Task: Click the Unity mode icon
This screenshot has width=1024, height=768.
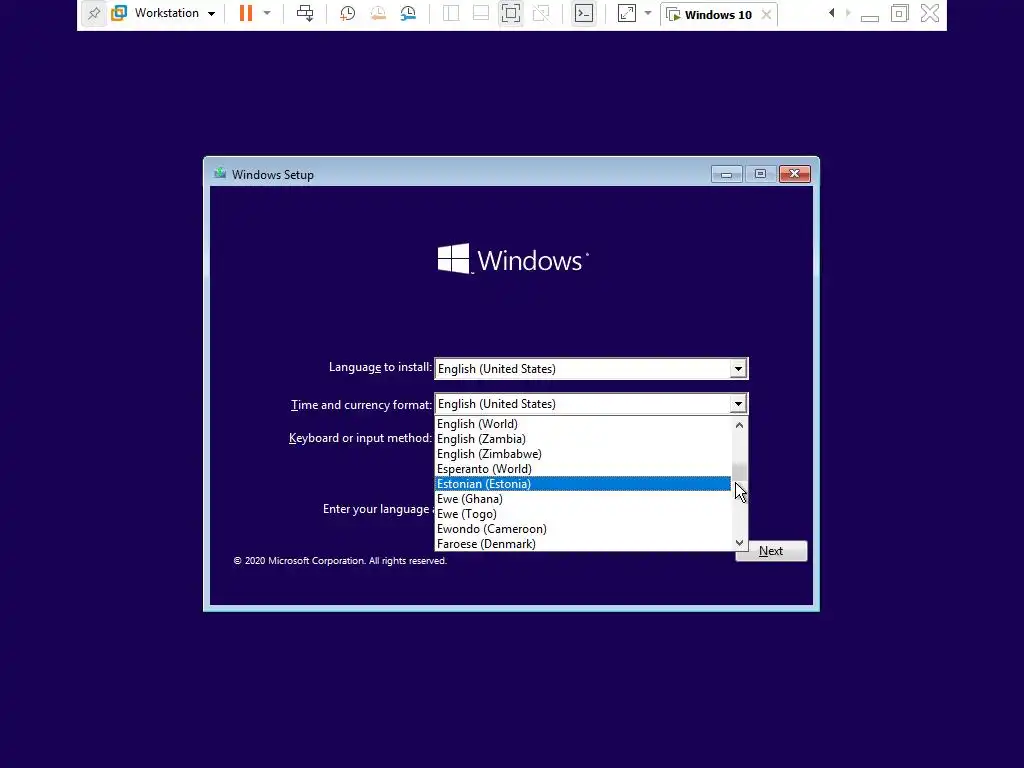Action: click(x=541, y=13)
